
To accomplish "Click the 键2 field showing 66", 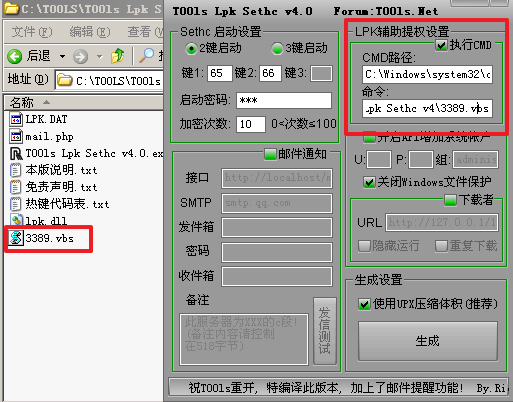I will 270,73.
